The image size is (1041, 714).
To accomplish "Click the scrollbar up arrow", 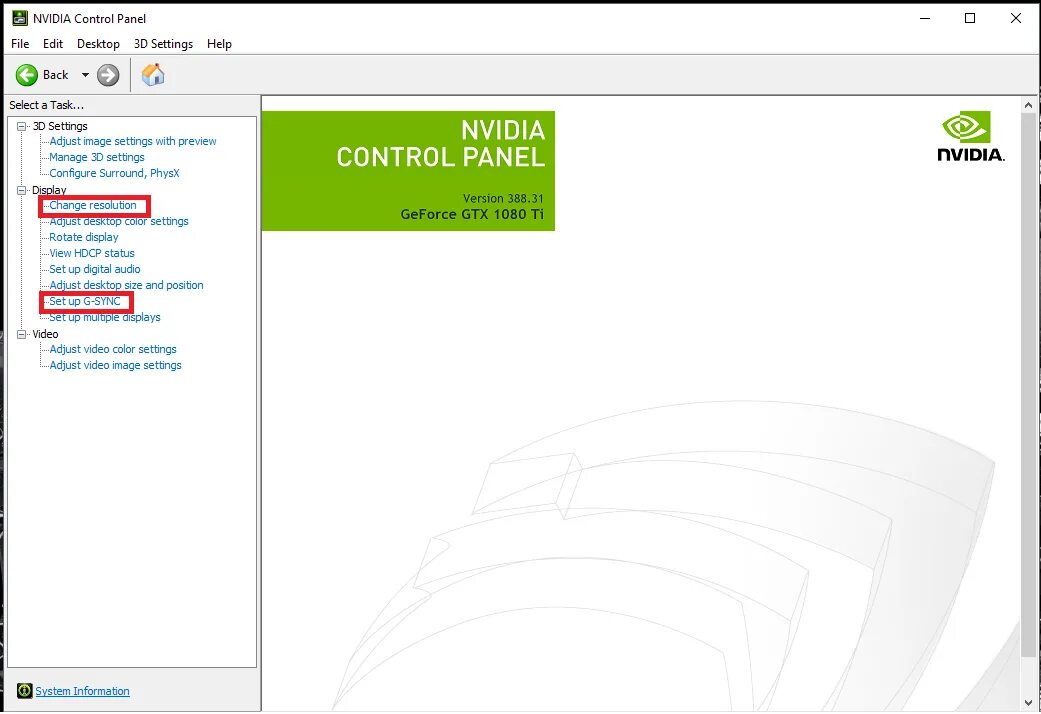I will coord(1028,105).
